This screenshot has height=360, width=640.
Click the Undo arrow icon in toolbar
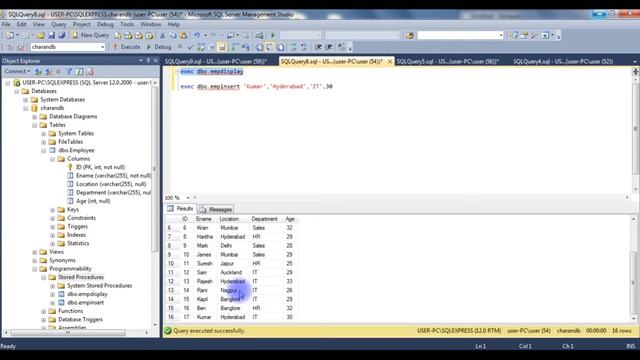click(197, 36)
